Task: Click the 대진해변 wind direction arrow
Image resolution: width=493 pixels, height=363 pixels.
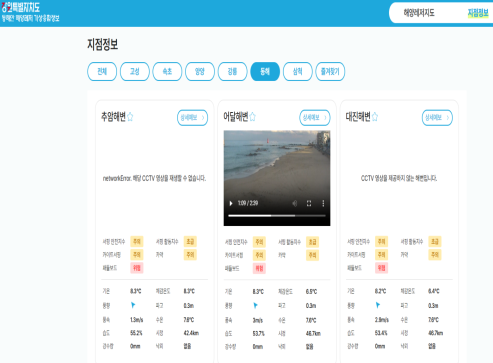Action: 378,305
